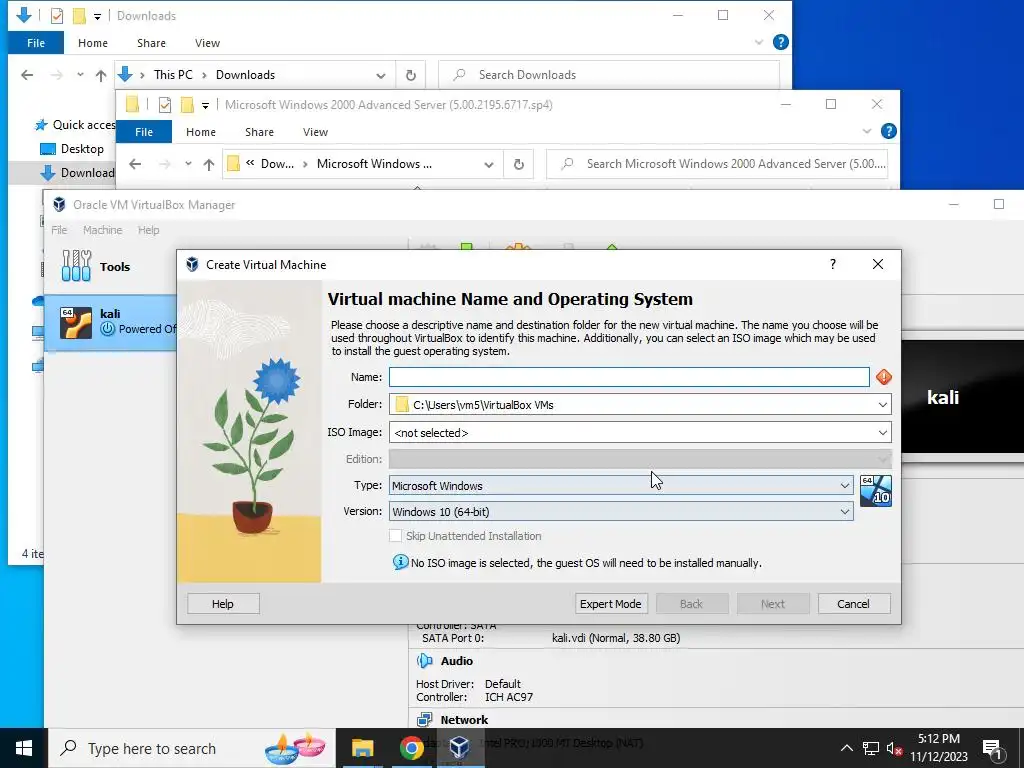This screenshot has height=768, width=1024.
Task: Refresh the Downloads window
Action: point(411,75)
